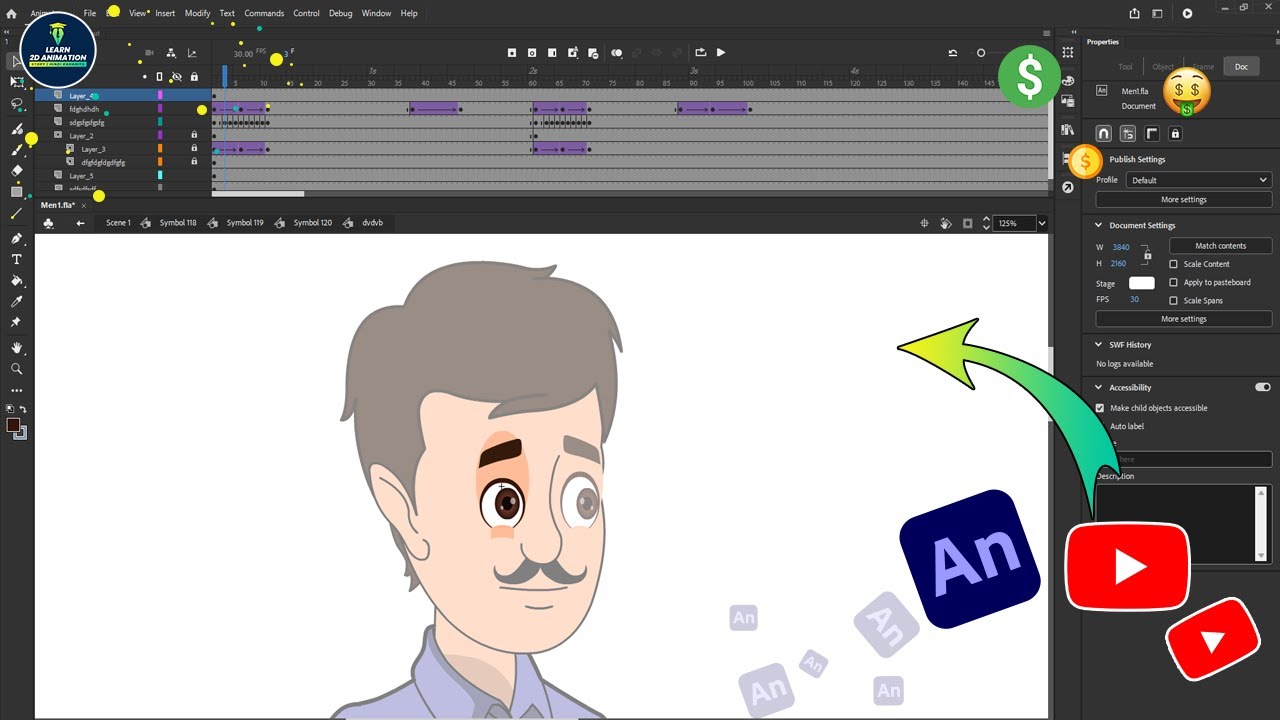Toggle onion skin in timeline toolbar
Image resolution: width=1280 pixels, height=720 pixels.
point(617,53)
